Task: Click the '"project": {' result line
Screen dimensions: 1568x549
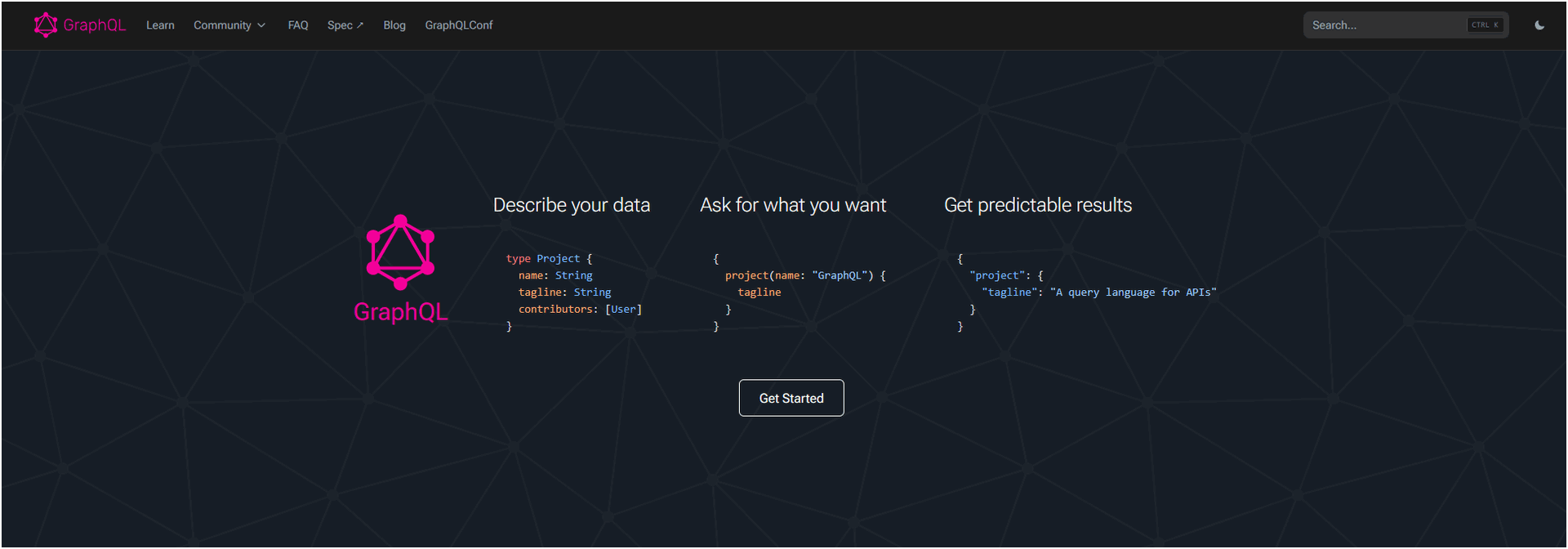Action: click(x=1006, y=276)
